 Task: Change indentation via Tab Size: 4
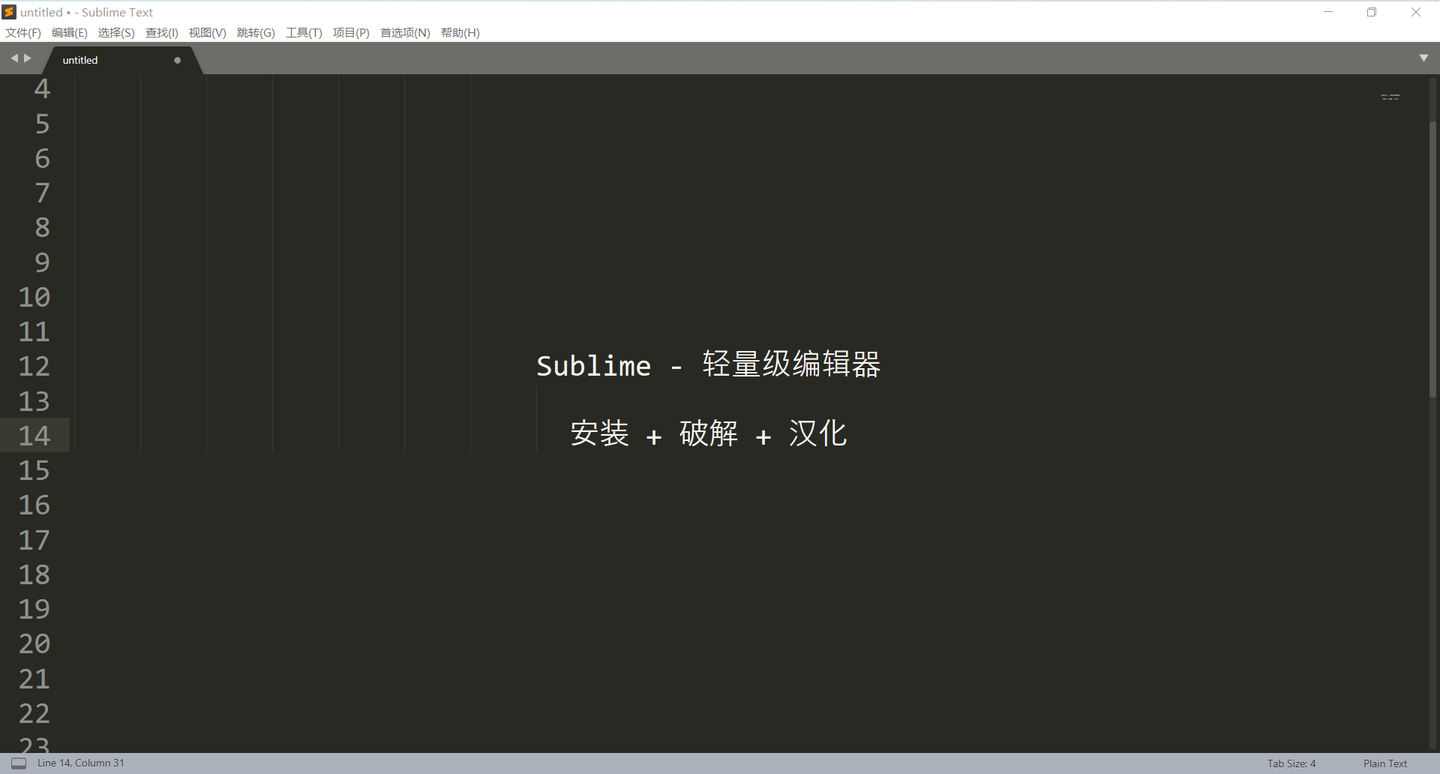coord(1291,763)
